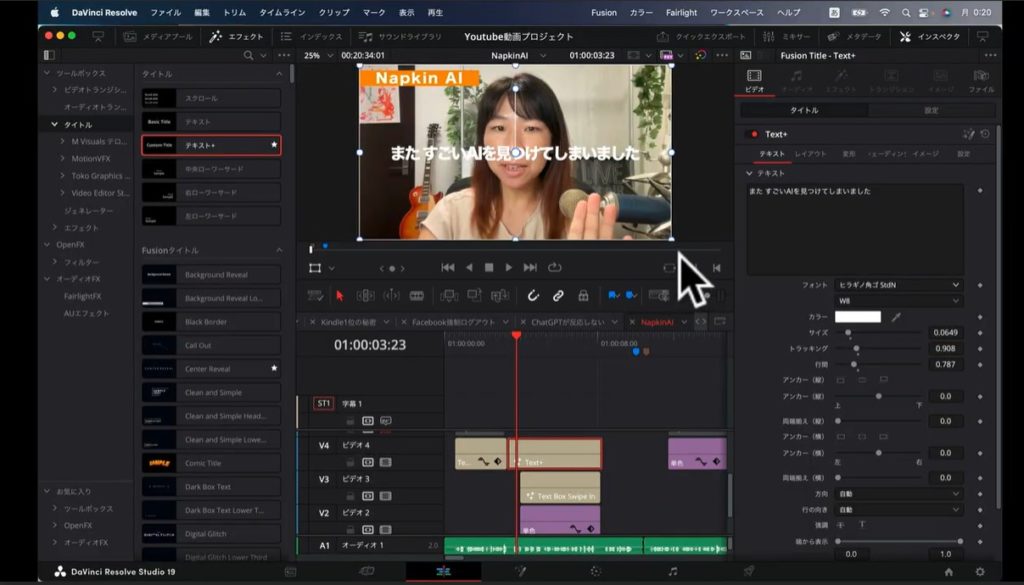This screenshot has height=585, width=1024.
Task: Open the ヒラギノ角ゴ StdN font dropdown
Action: 898,285
